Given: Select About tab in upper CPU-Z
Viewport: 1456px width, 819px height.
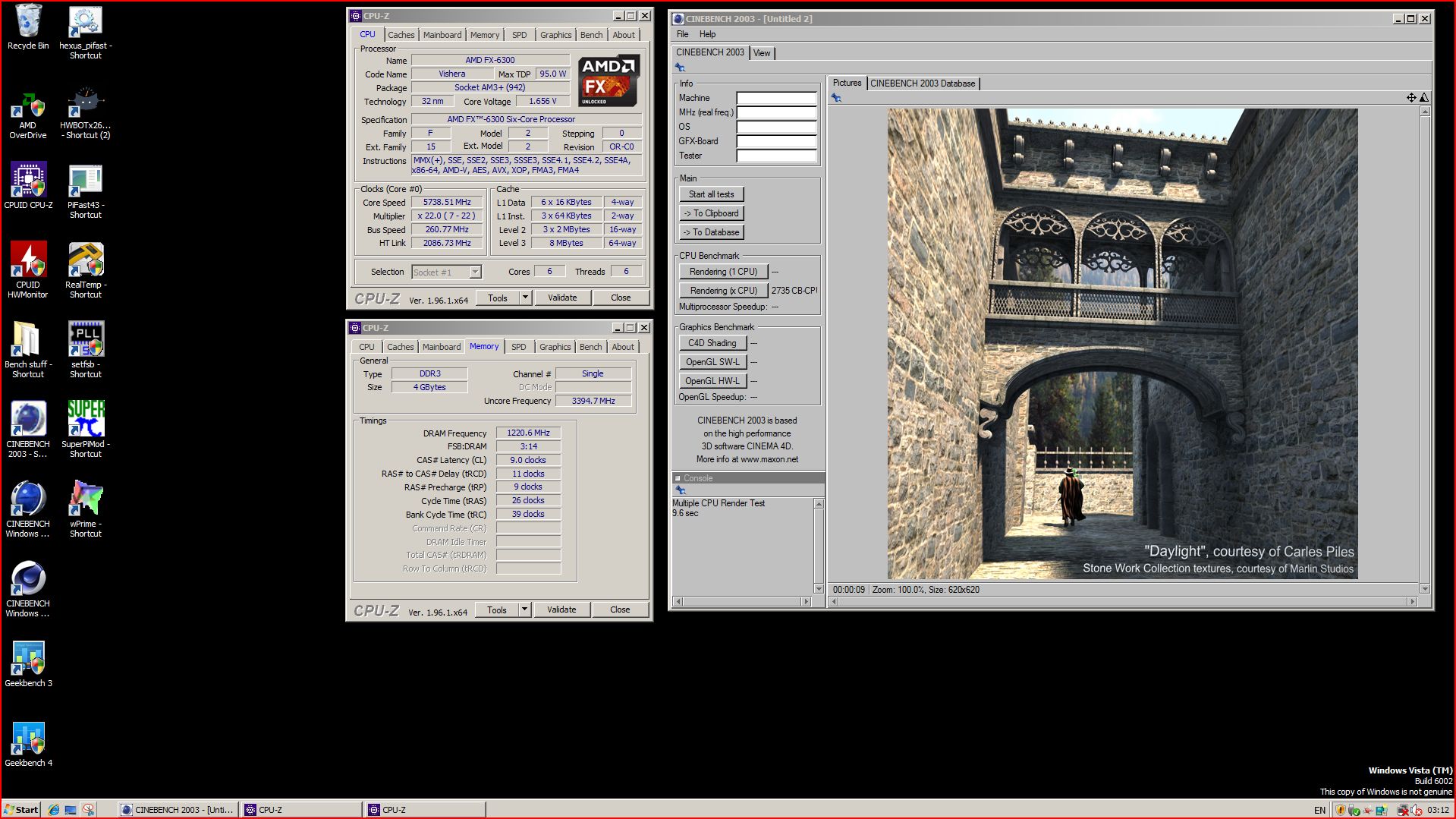Looking at the screenshot, I should click(624, 35).
